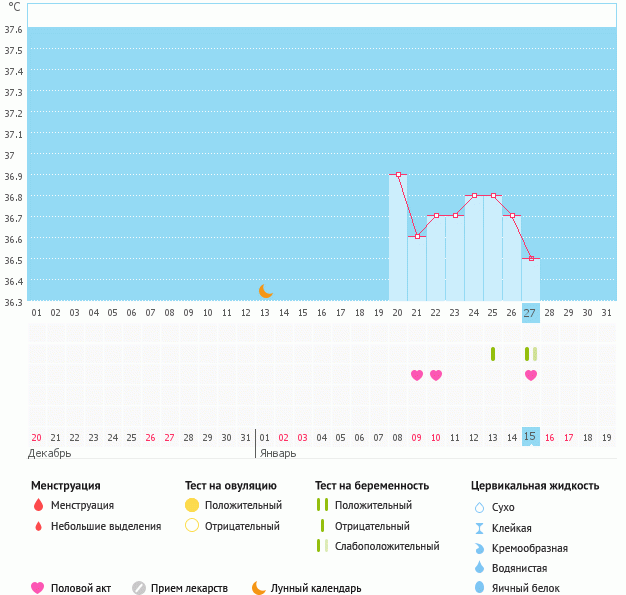Click the heart icon on January 15

coord(531,375)
